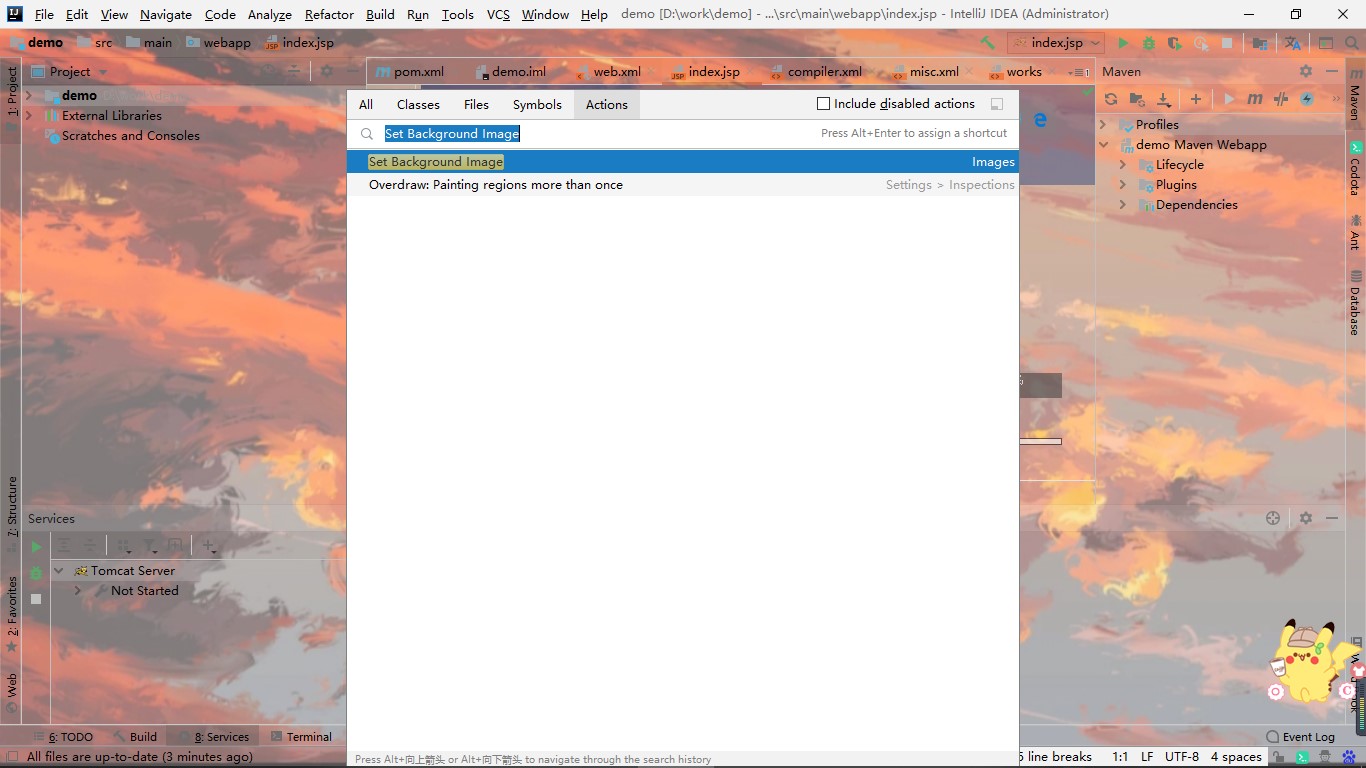Expand External Libraries node
Image resolution: width=1366 pixels, height=768 pixels.
(29, 116)
